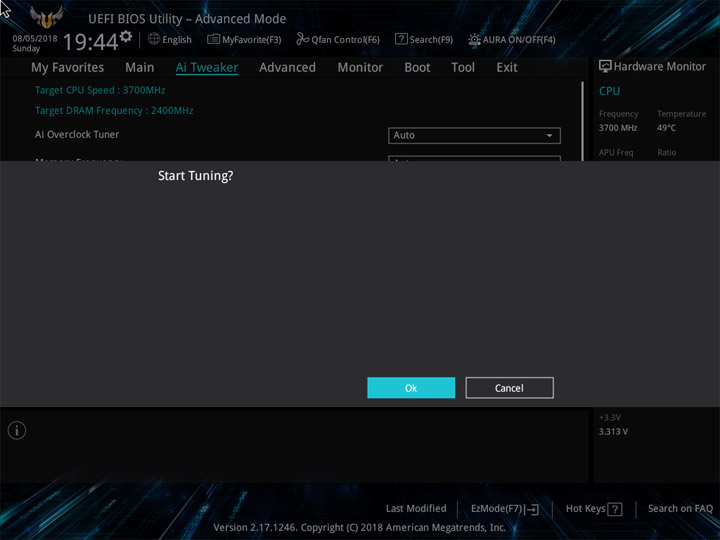Click the 3.313 V voltage reading
Screen dimensions: 720x540
click(613, 432)
